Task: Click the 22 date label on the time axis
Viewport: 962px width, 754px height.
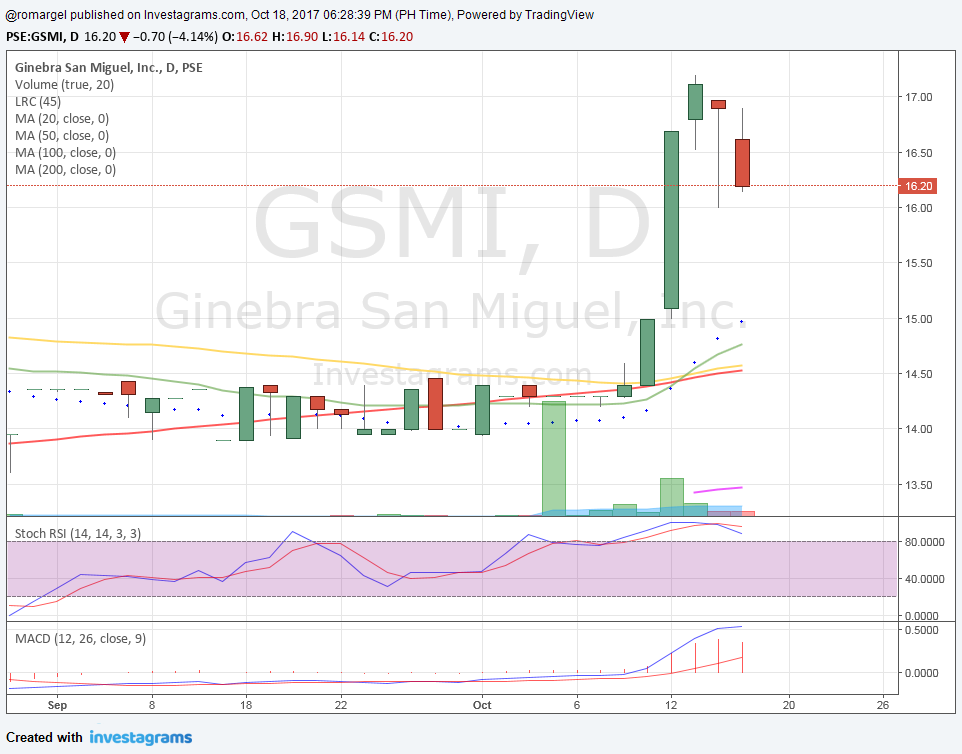Action: coord(341,705)
